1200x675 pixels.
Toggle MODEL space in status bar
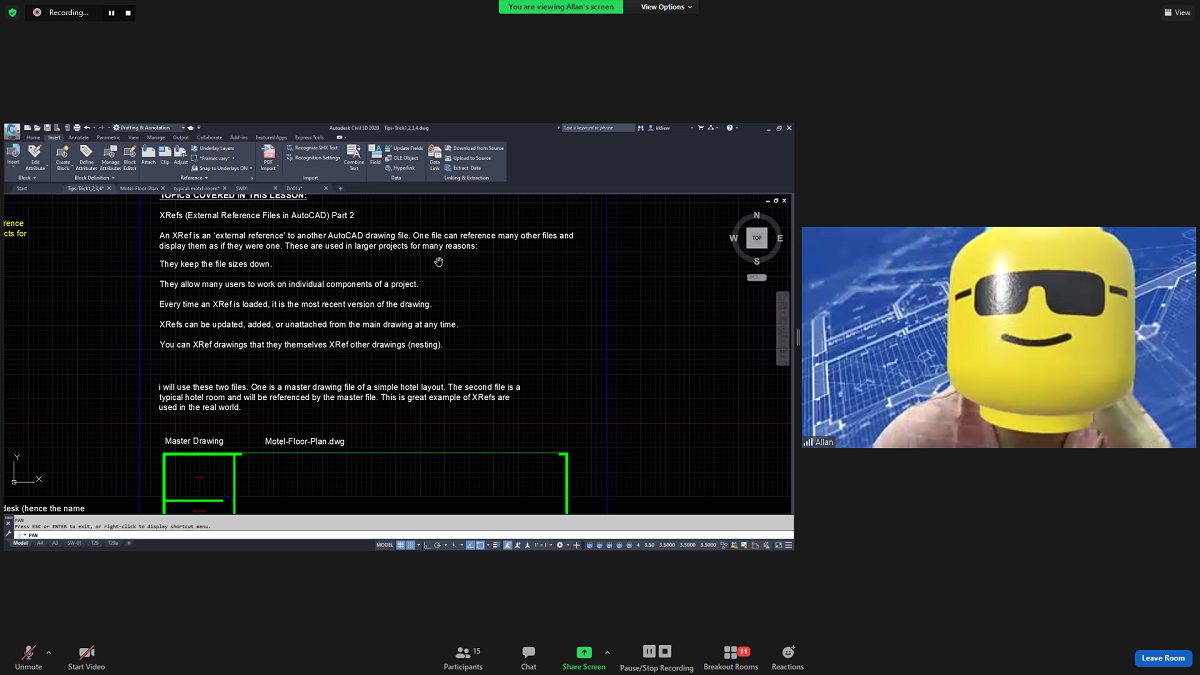(385, 545)
